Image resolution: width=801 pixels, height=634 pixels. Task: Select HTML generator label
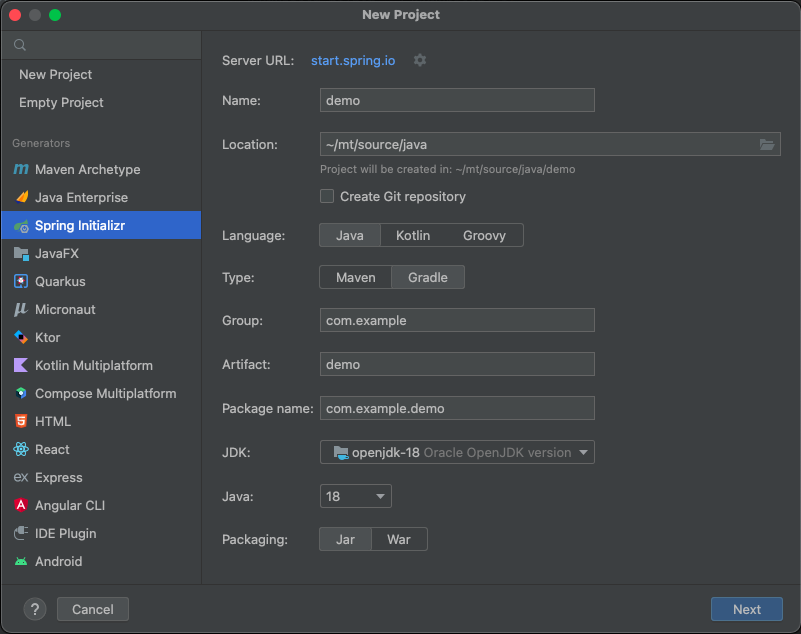[x=53, y=421]
